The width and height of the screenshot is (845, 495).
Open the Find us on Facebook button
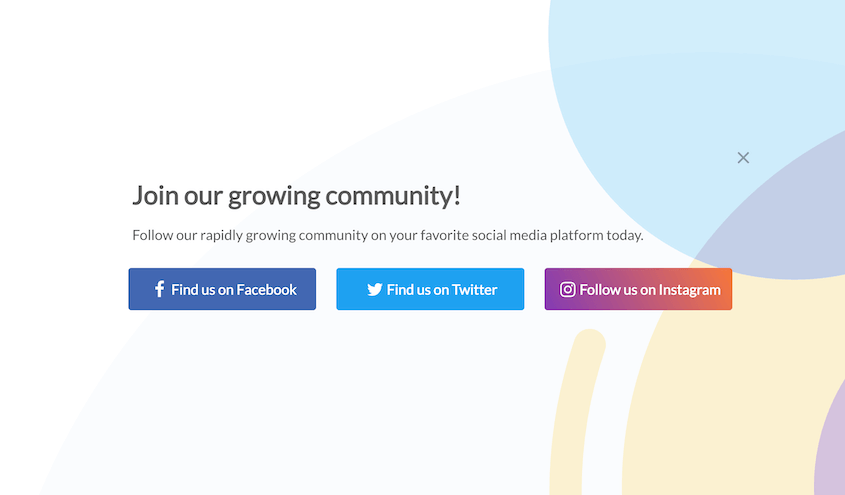click(x=222, y=289)
